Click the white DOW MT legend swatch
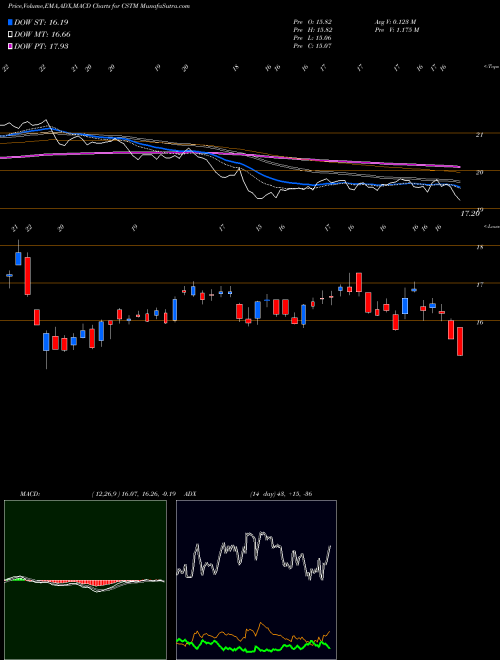Image resolution: width=500 pixels, height=660 pixels. coord(10,34)
